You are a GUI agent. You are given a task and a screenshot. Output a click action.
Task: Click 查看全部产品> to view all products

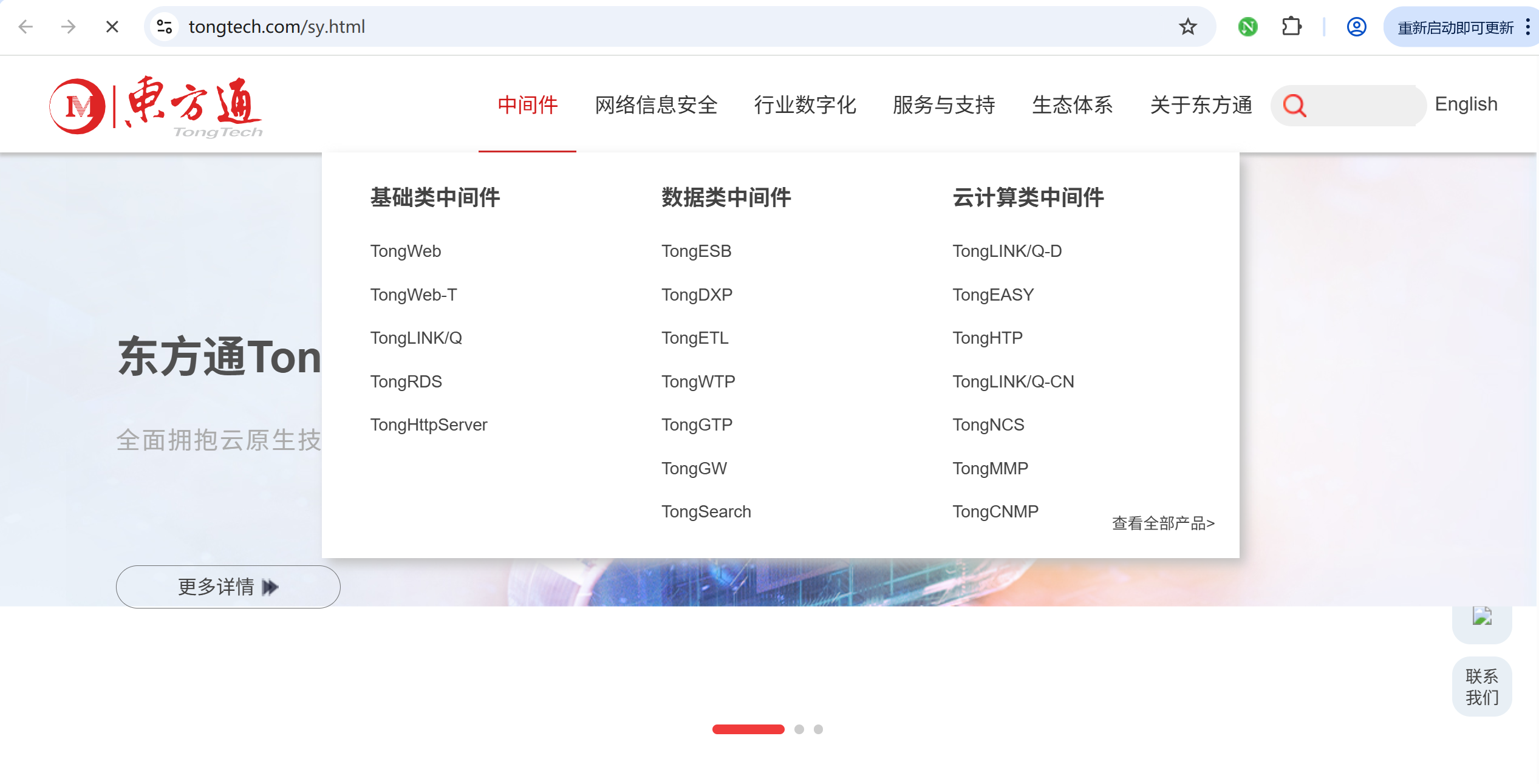[x=1163, y=523]
